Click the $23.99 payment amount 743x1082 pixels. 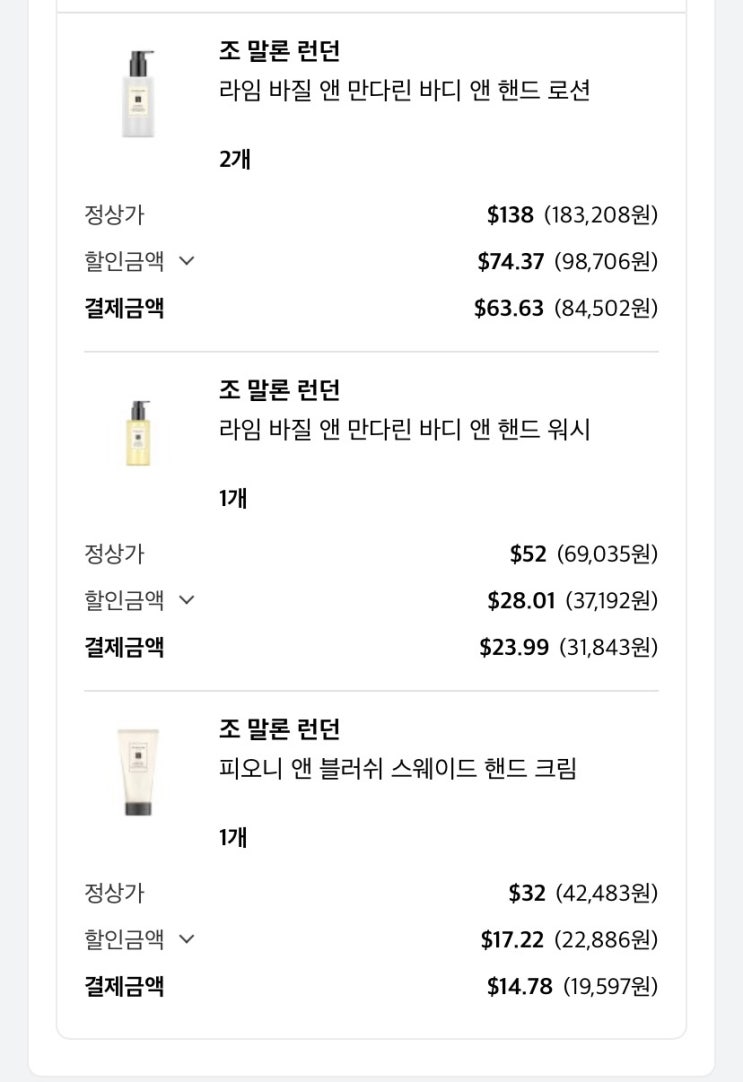tap(514, 647)
